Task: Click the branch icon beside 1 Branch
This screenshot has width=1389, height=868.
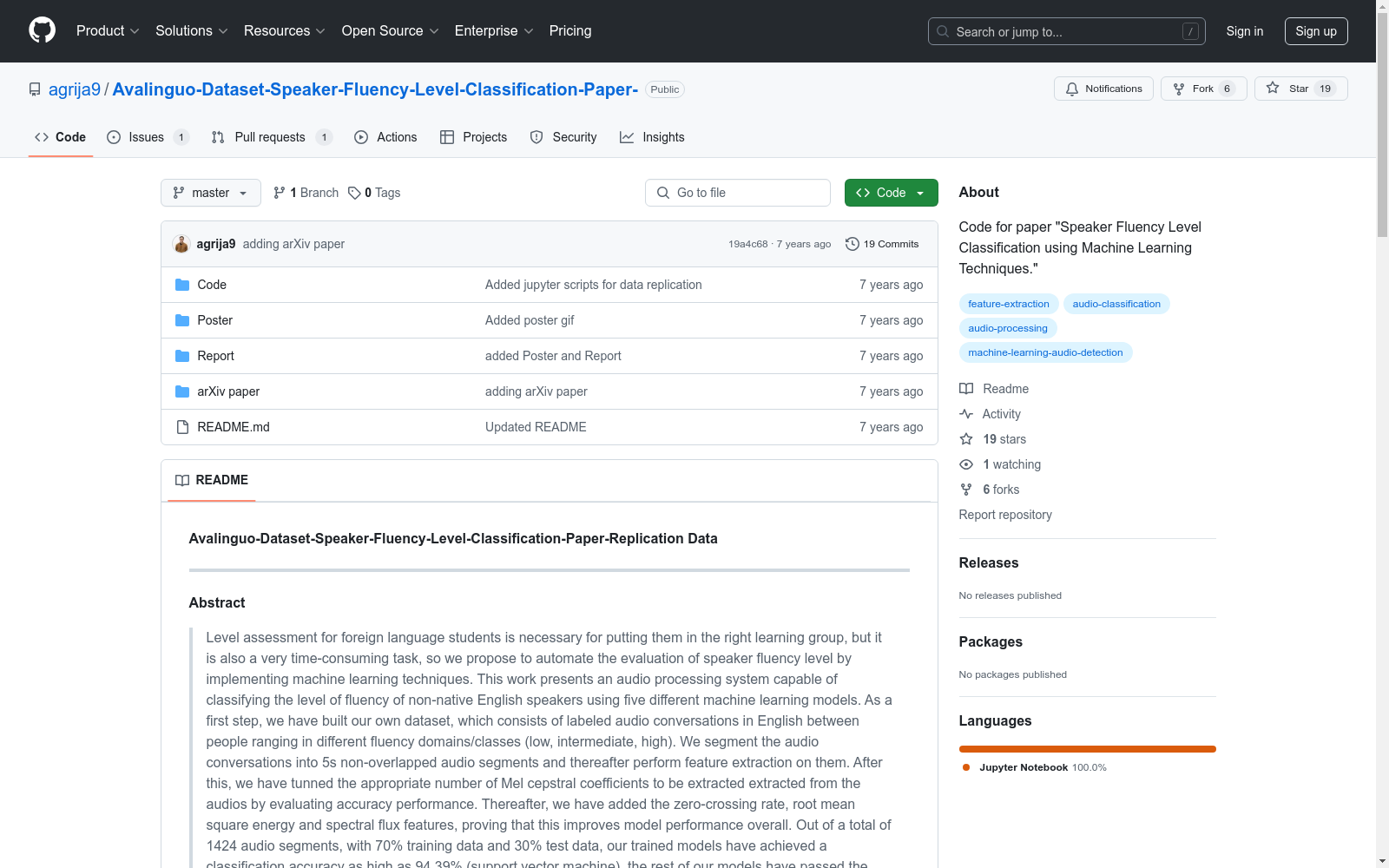Action: coord(280,193)
